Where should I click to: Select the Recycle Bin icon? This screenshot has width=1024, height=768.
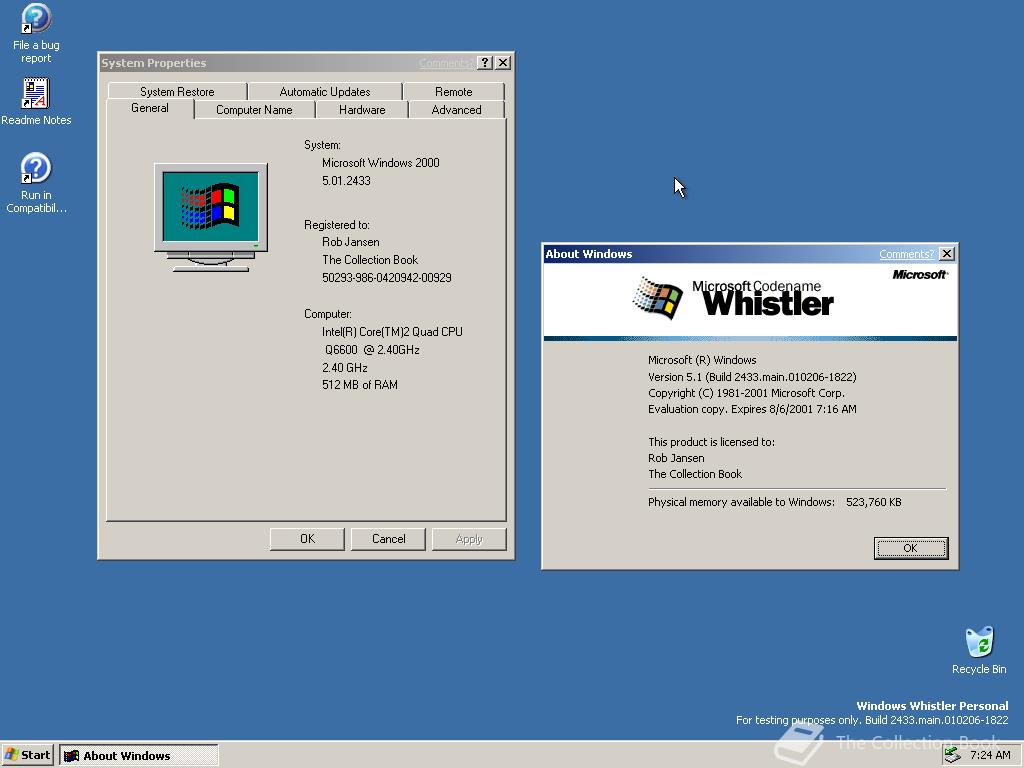tap(979, 650)
